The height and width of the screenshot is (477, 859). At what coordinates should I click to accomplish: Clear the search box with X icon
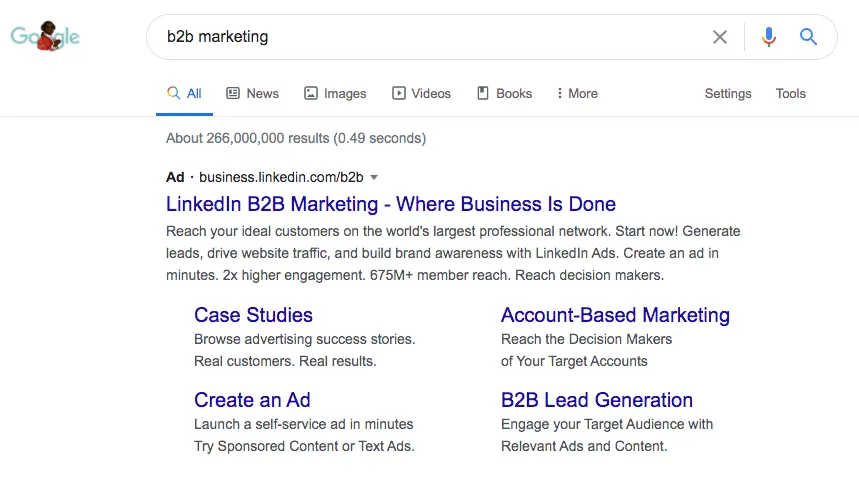click(x=720, y=37)
